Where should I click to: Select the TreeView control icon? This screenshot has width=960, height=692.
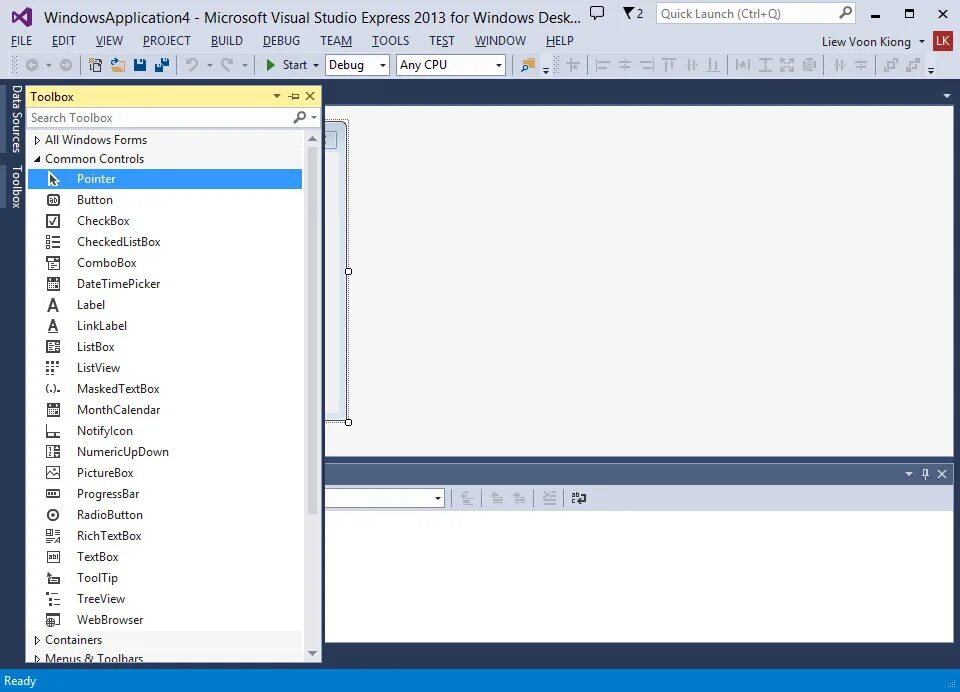(x=53, y=599)
